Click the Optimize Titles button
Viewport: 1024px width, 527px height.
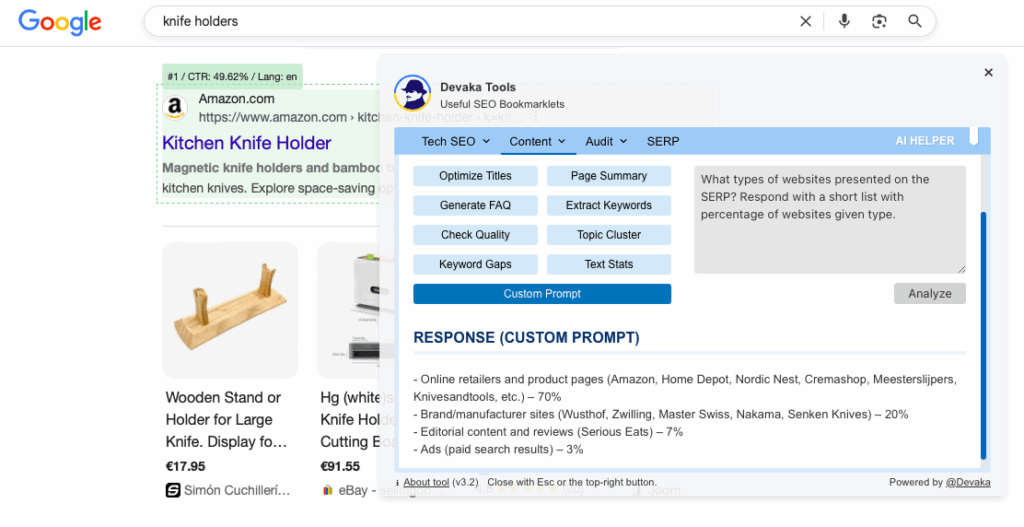coord(475,176)
